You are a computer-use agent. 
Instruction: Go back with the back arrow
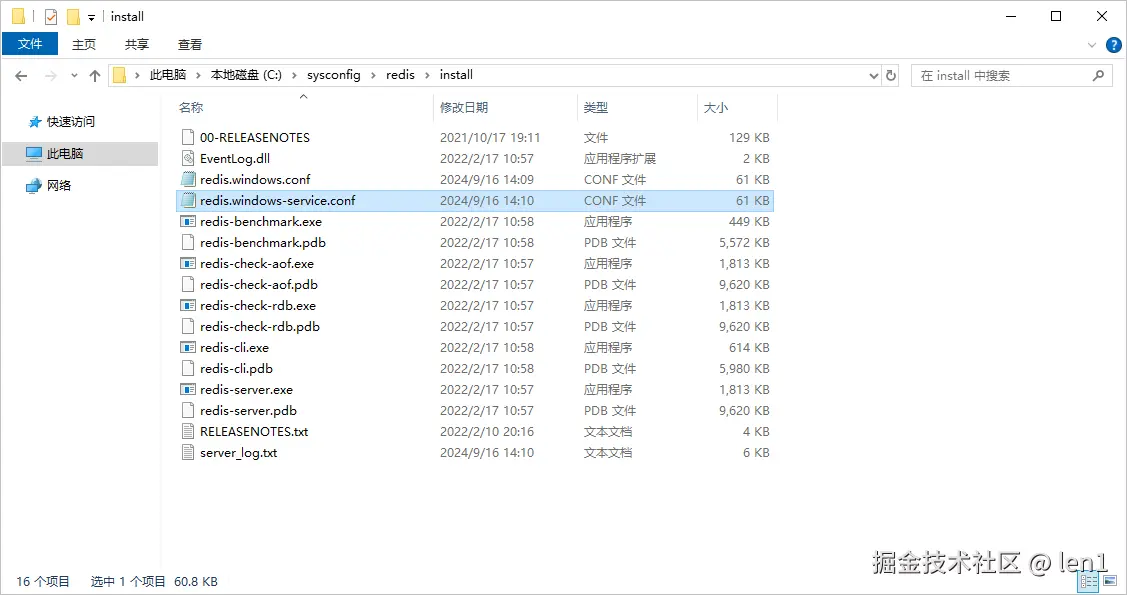point(22,75)
